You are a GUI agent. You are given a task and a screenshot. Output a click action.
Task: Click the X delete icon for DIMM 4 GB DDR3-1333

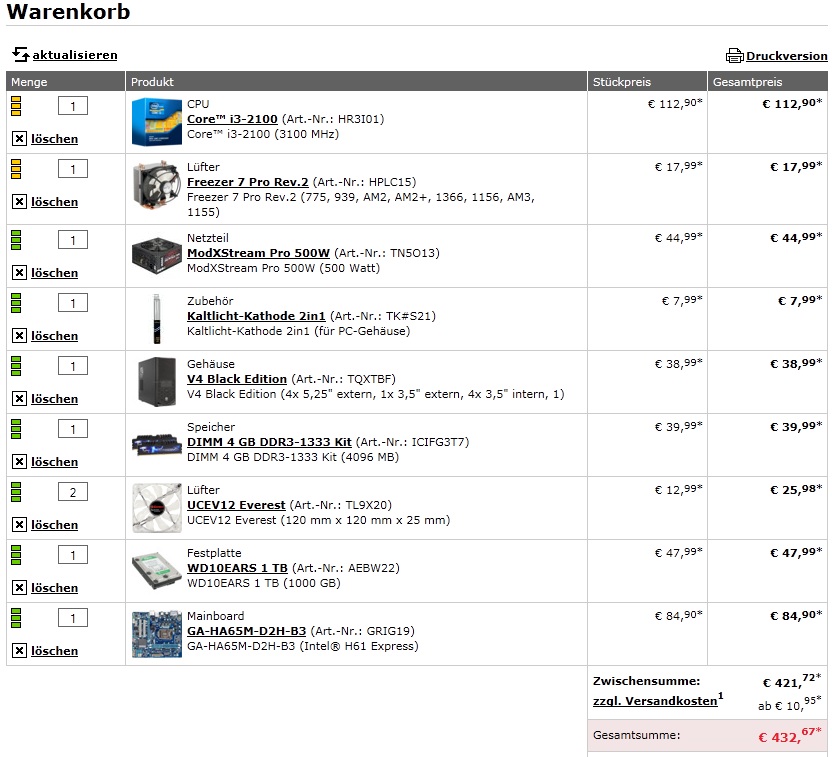click(19, 462)
